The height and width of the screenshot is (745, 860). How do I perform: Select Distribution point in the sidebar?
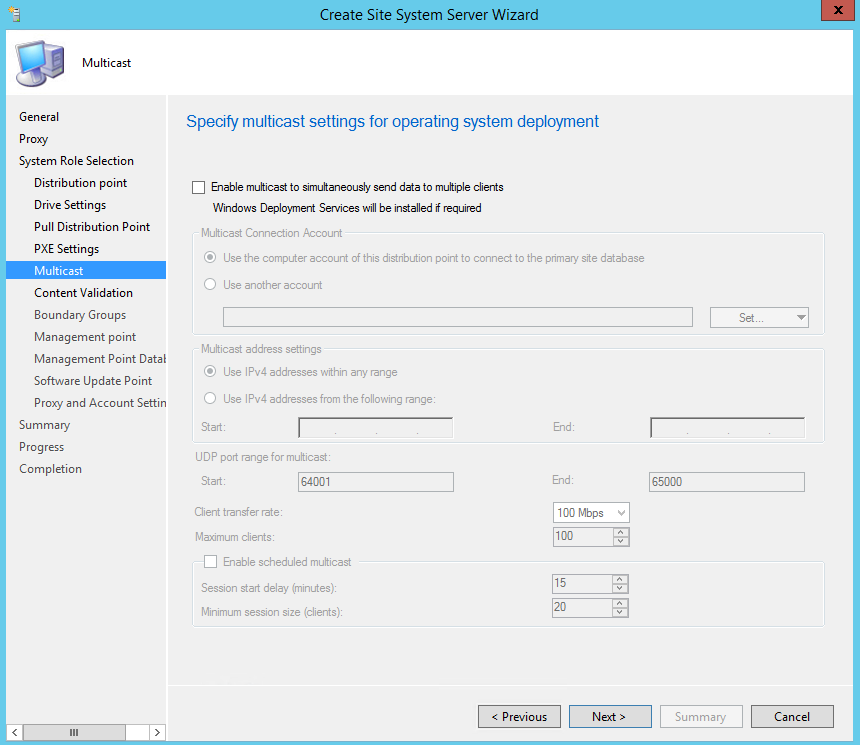coord(81,183)
